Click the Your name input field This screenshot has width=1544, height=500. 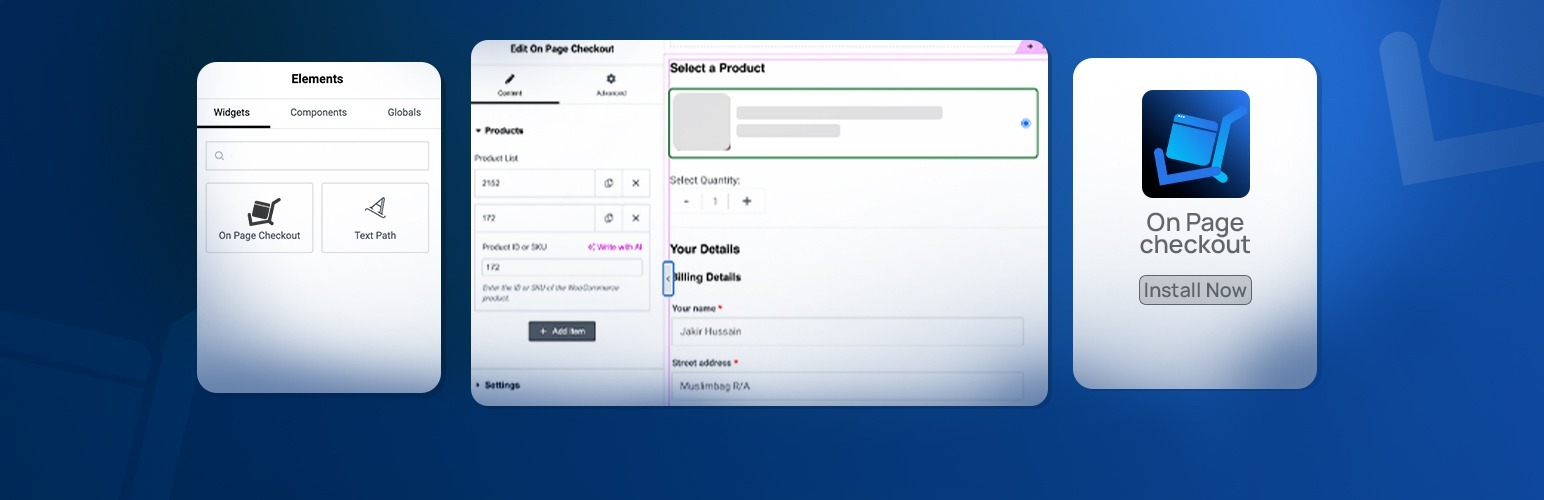[847, 331]
